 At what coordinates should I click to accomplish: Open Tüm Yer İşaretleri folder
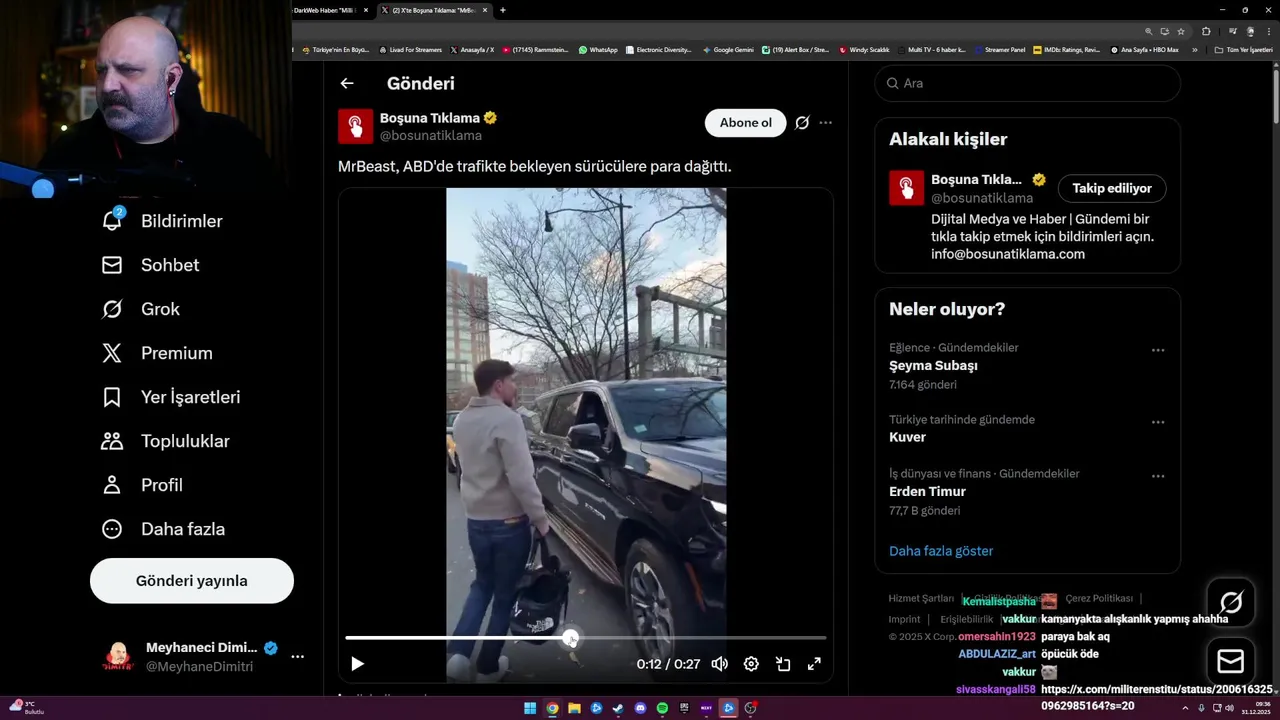1245,49
